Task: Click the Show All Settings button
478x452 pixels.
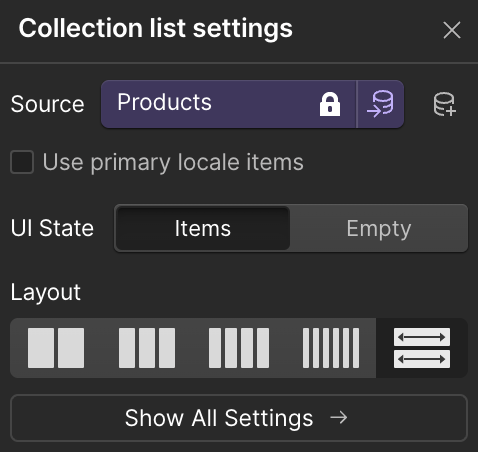Action: click(239, 418)
